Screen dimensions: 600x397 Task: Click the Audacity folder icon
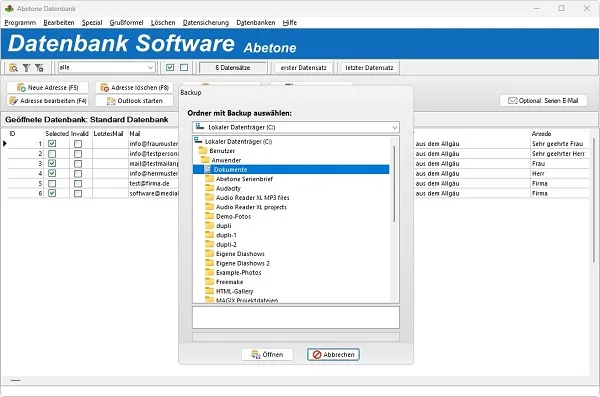pos(209,188)
